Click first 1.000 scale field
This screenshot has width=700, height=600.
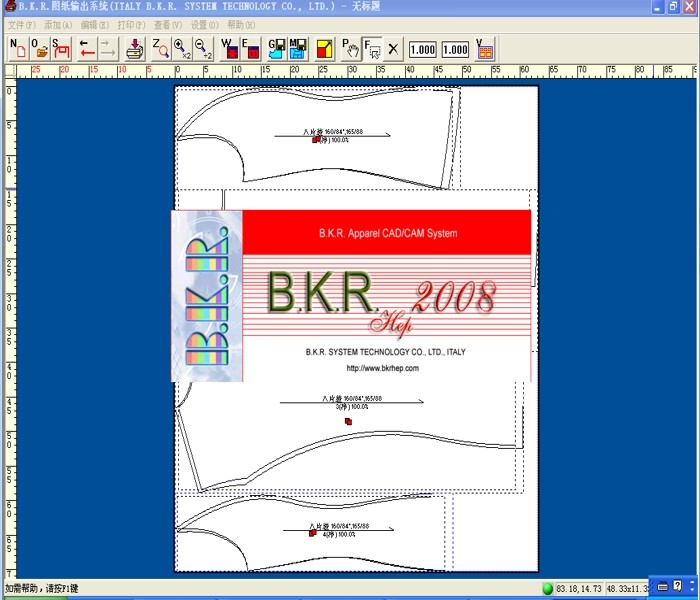(x=422, y=50)
